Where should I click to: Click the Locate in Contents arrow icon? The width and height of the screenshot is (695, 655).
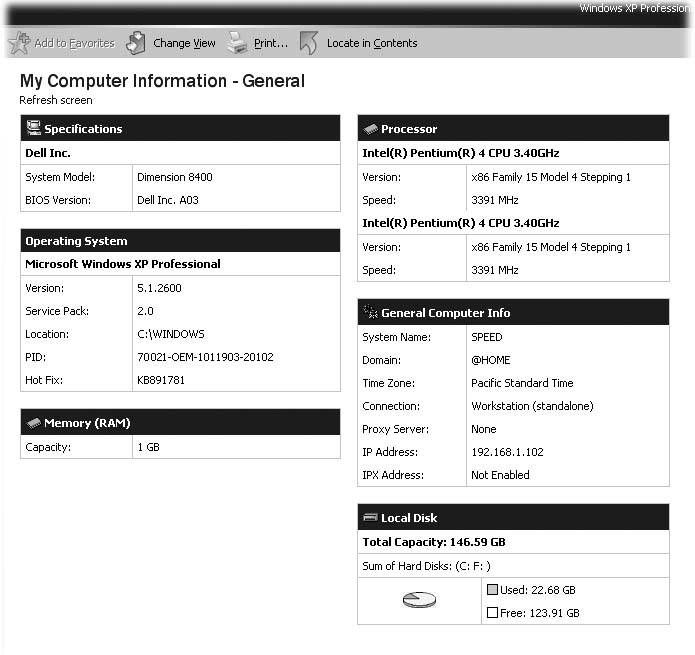pos(310,43)
